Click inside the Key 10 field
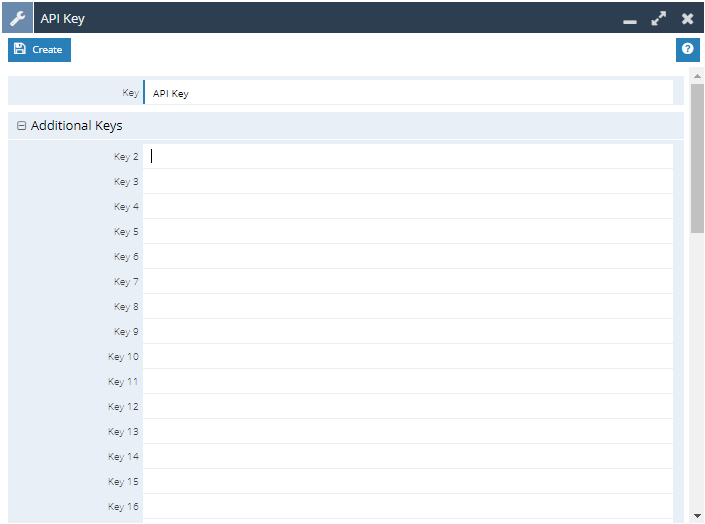The height and width of the screenshot is (524, 705). point(408,356)
